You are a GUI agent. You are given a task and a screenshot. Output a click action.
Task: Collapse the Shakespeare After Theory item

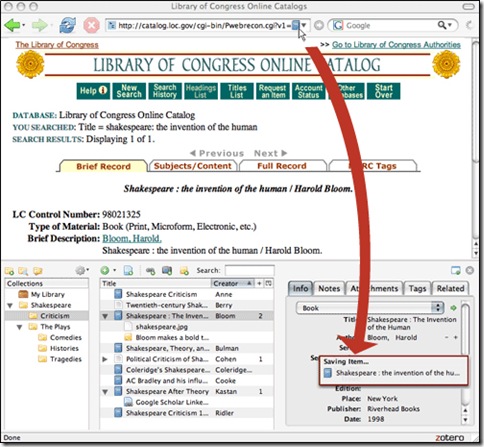click(x=105, y=392)
